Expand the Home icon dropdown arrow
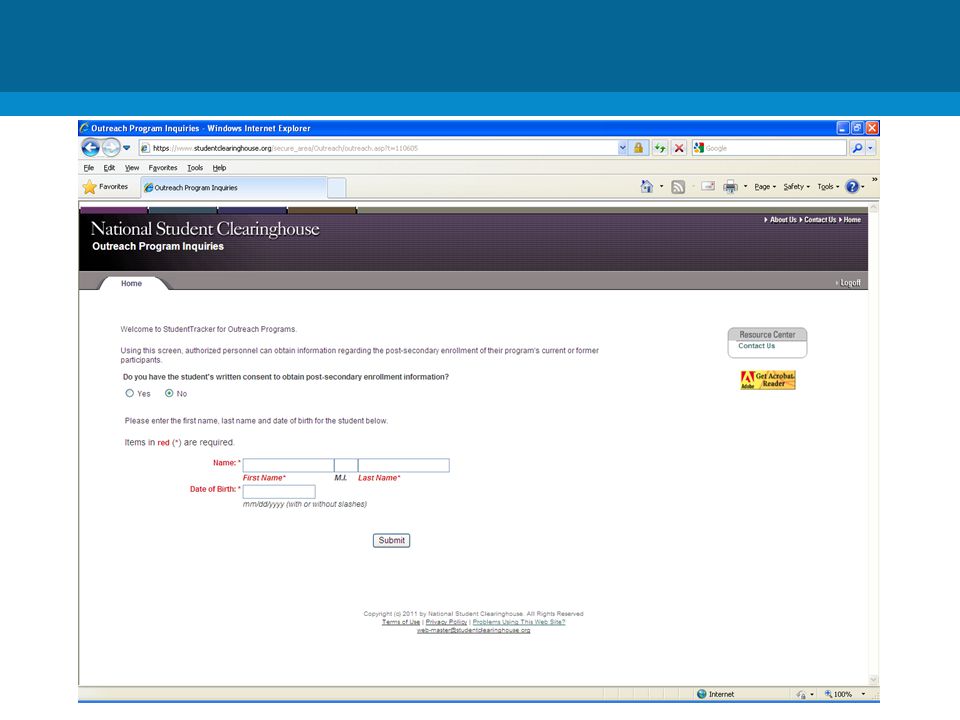The height and width of the screenshot is (720, 960). [x=661, y=187]
